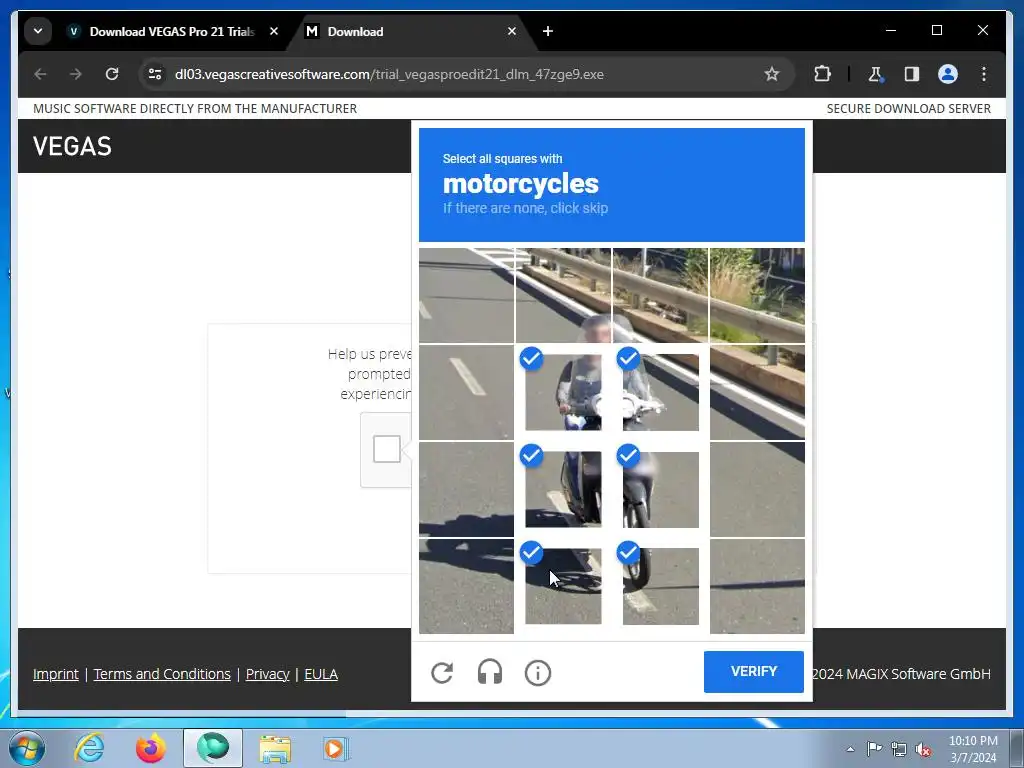Viewport: 1024px width, 768px height.
Task: Deselect the checked rider head tile
Action: [564, 392]
